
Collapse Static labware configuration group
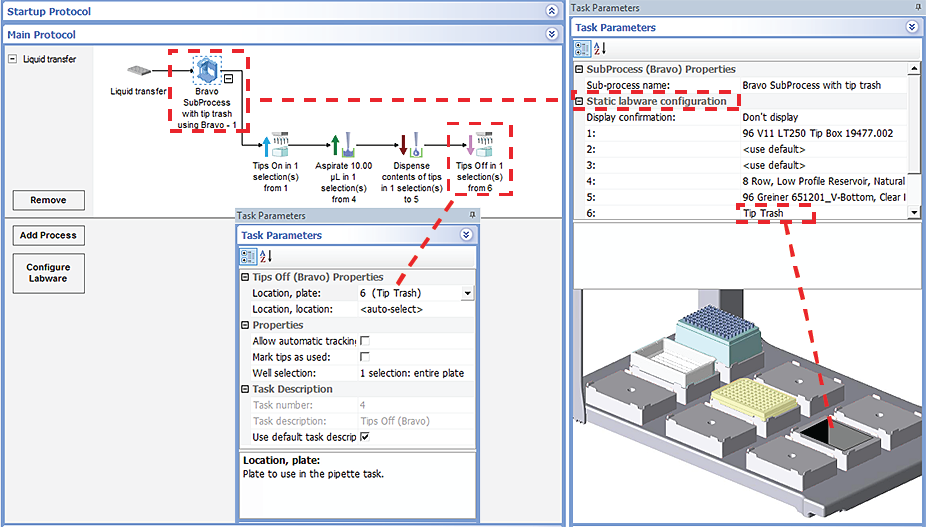pos(579,101)
